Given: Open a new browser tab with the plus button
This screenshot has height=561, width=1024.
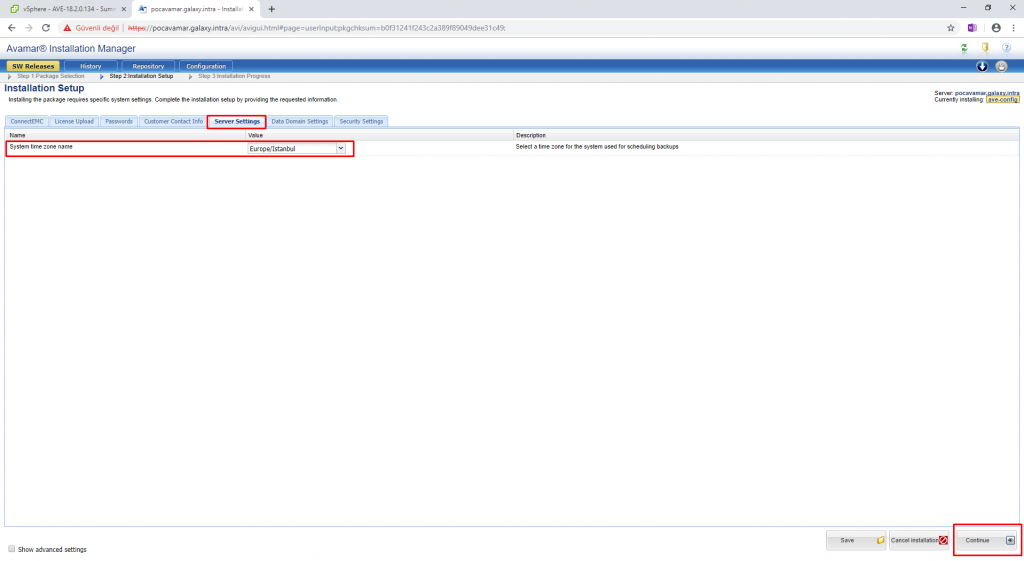Looking at the screenshot, I should (x=272, y=9).
